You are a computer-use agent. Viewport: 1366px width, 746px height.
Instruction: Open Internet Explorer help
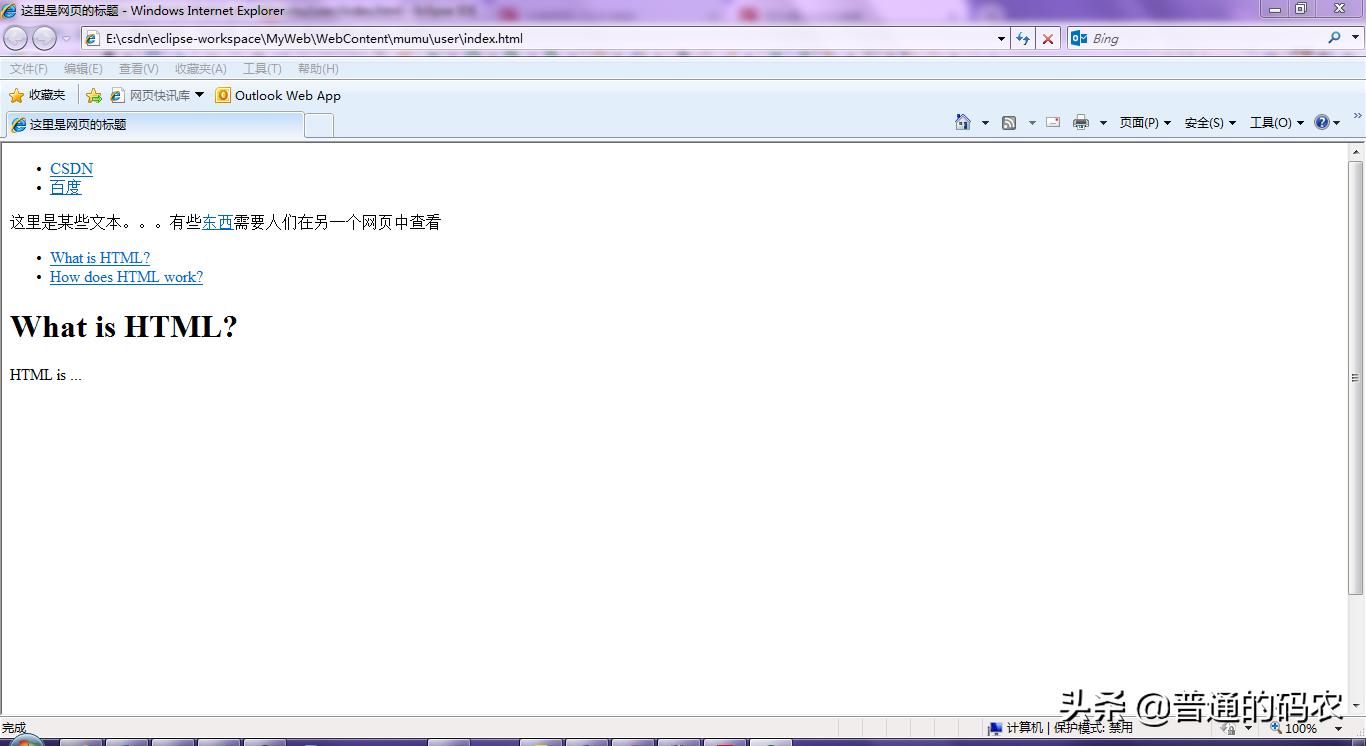pos(1321,121)
